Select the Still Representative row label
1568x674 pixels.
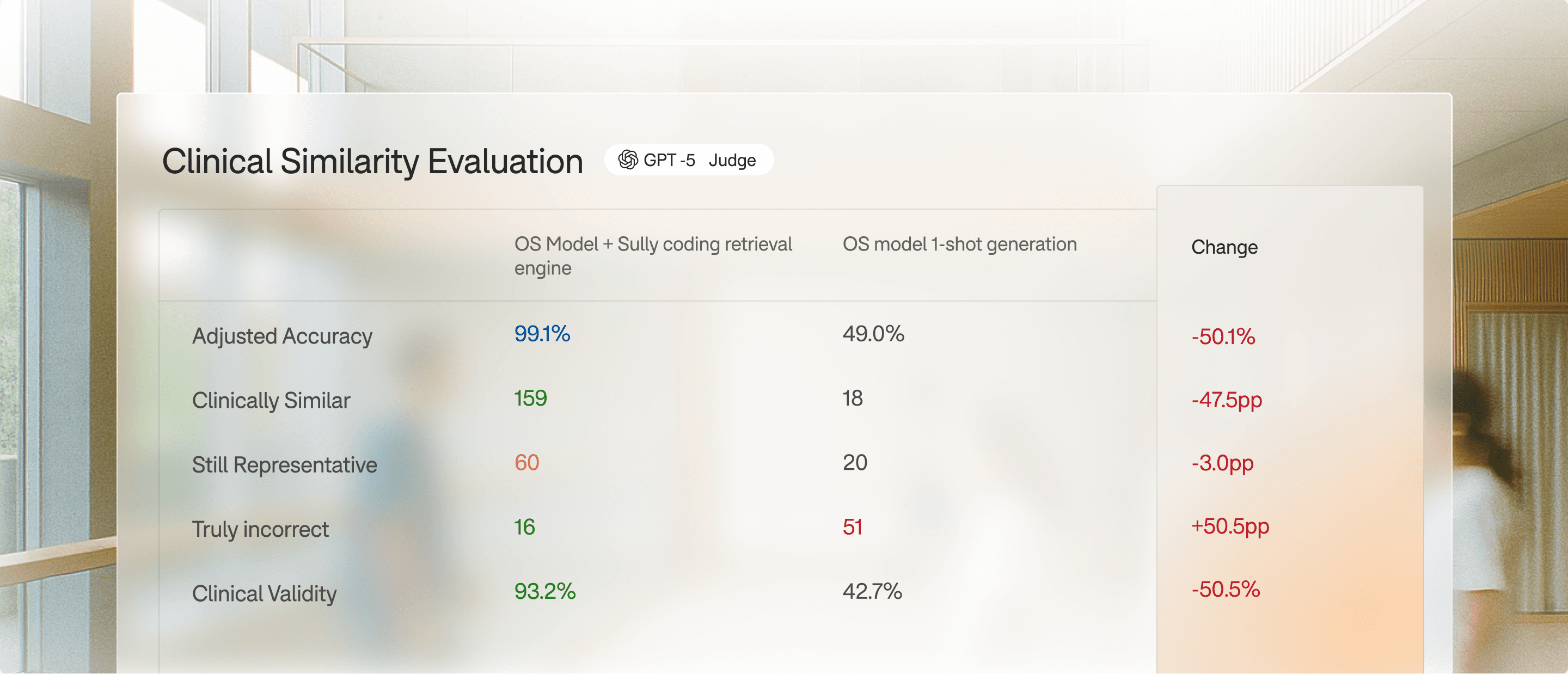click(284, 464)
